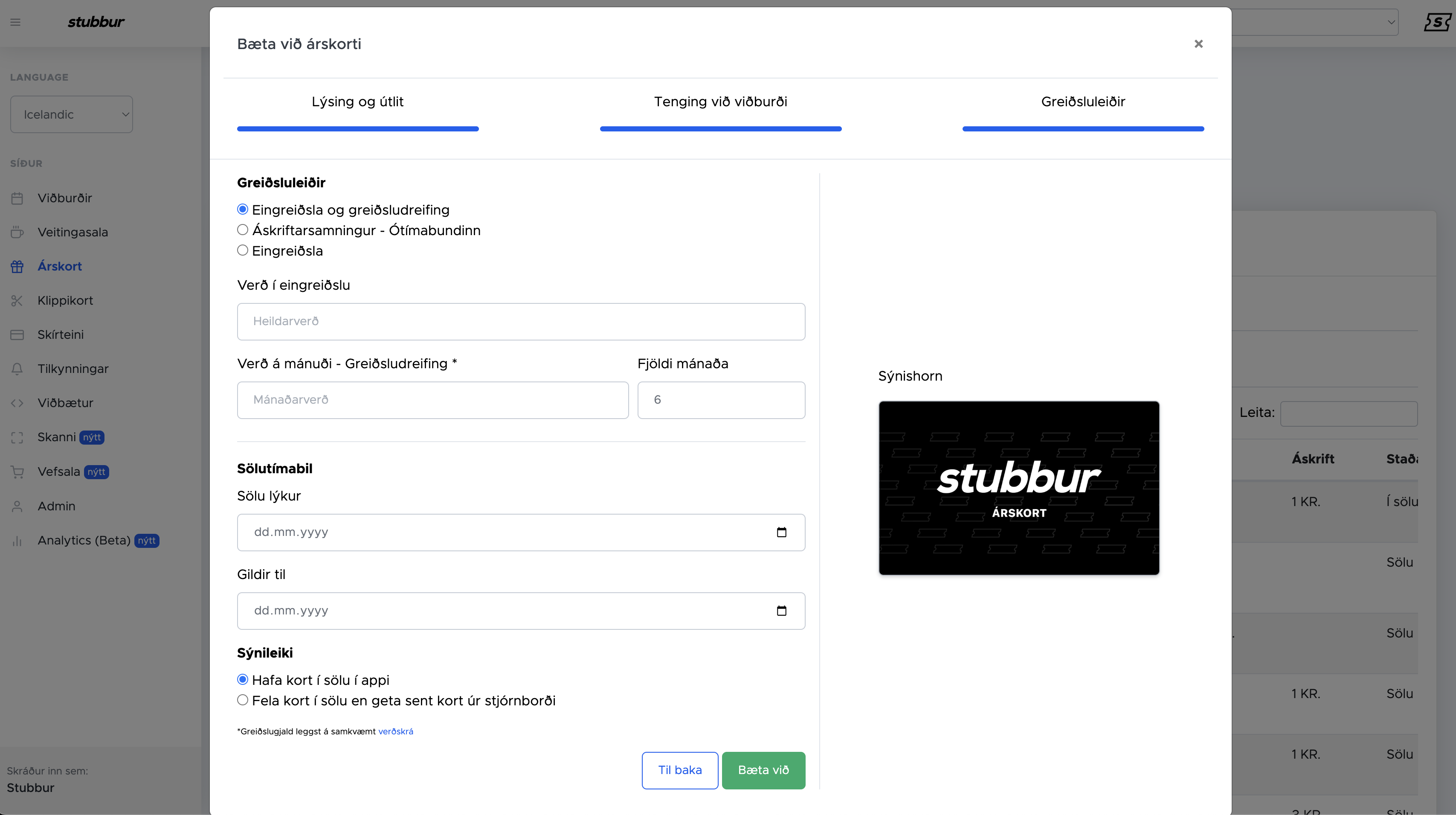
Task: Select Áskriftarsamningur - Ótímabundinn payment option
Action: tap(243, 230)
